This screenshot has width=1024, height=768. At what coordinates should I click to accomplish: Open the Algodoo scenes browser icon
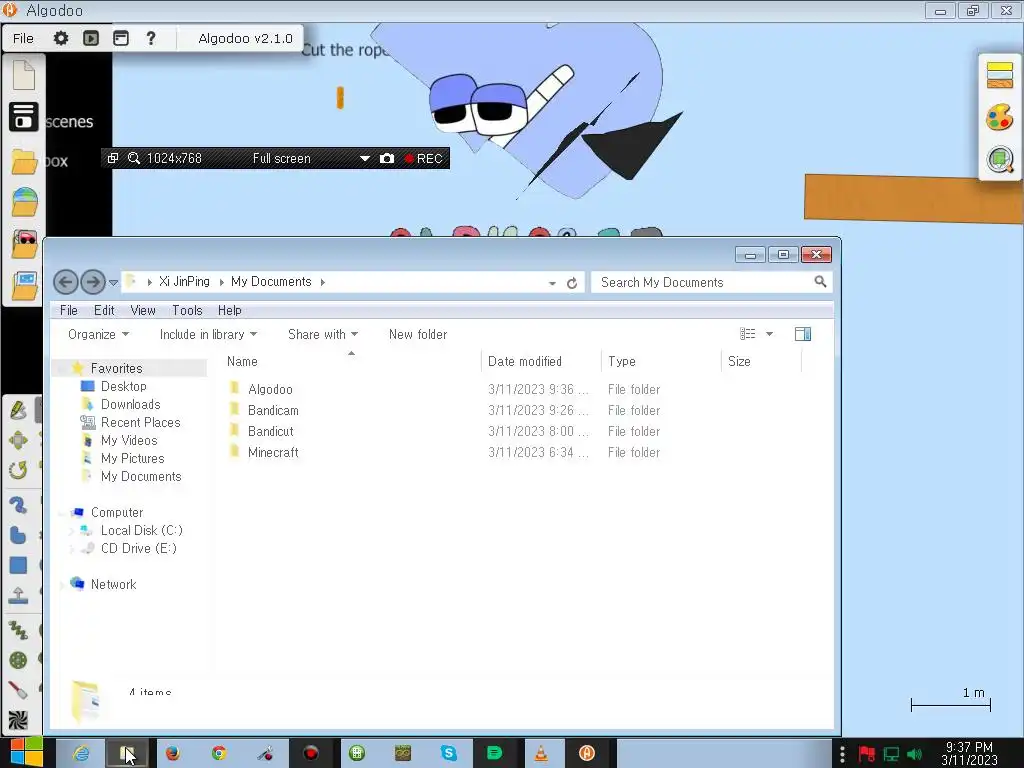(24, 116)
